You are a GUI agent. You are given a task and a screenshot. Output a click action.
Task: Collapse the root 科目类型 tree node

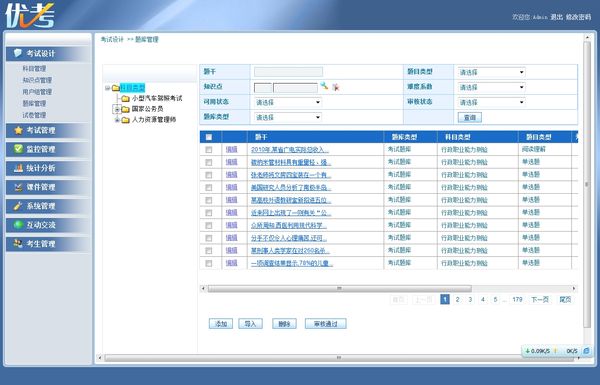coord(108,88)
